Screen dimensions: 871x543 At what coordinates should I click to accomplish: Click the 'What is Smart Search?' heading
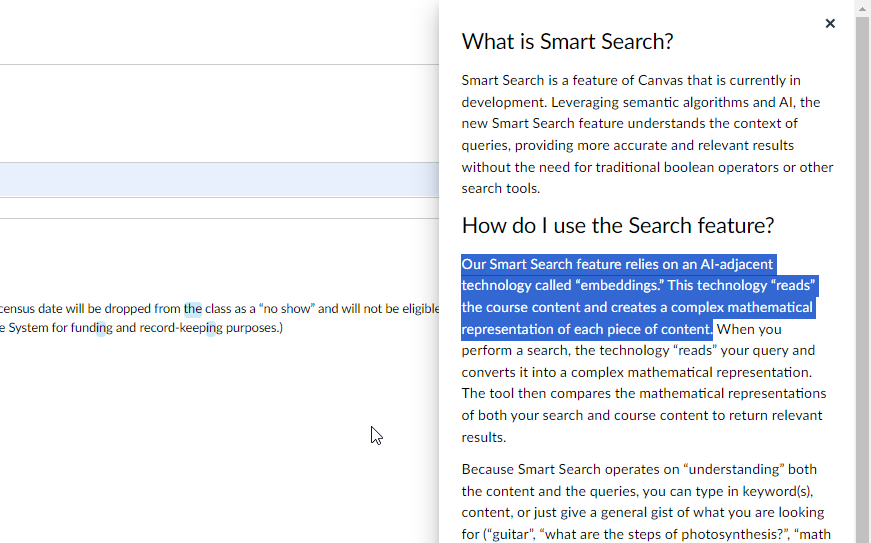tap(567, 42)
